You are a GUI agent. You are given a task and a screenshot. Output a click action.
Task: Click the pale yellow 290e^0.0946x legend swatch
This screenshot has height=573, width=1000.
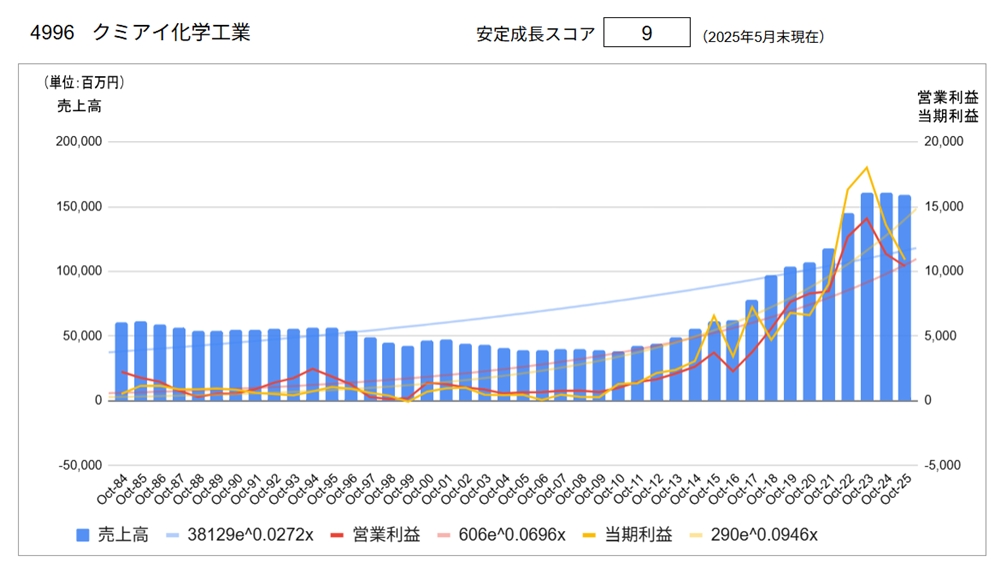(x=696, y=535)
